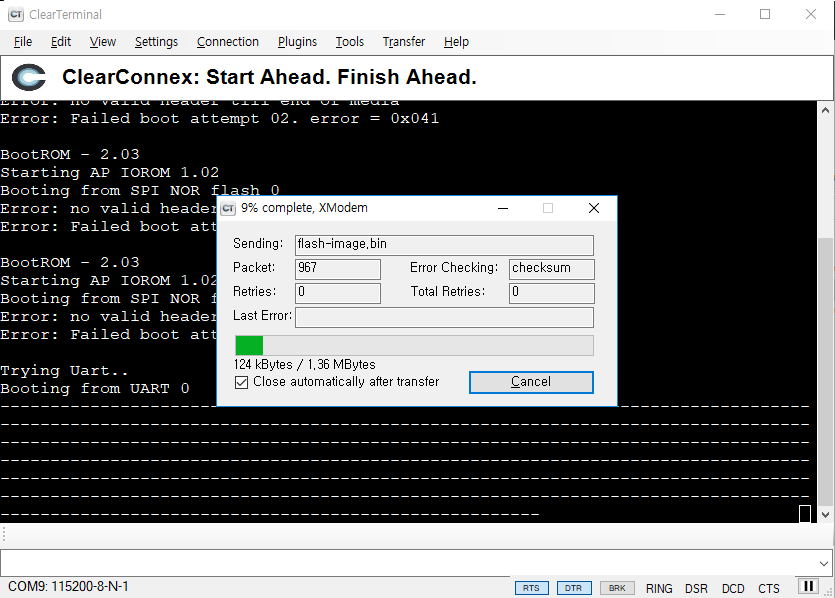835x598 pixels.
Task: Click the RING status indicator
Action: pyautogui.click(x=659, y=588)
